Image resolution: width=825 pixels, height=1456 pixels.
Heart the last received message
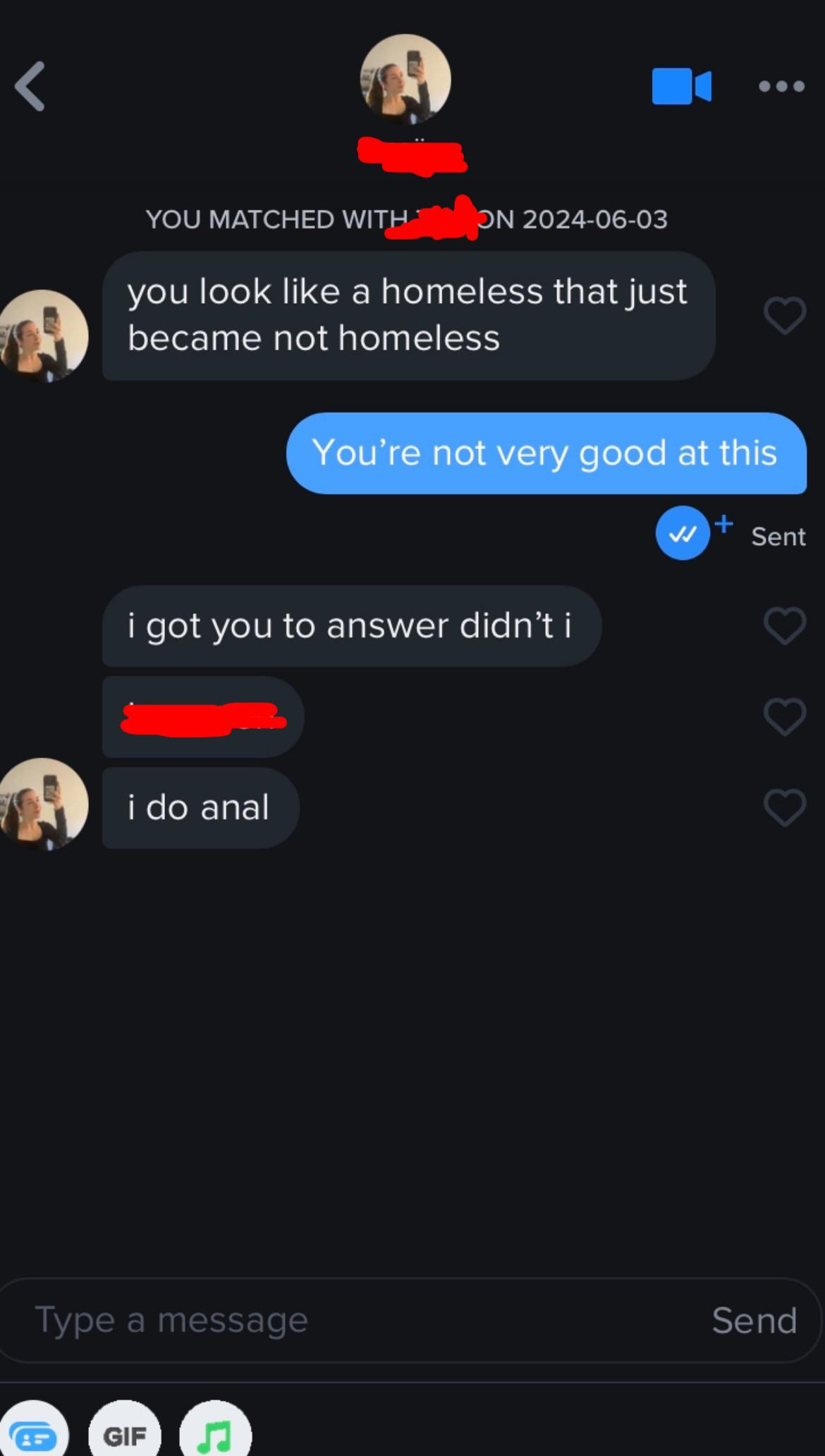pos(784,807)
